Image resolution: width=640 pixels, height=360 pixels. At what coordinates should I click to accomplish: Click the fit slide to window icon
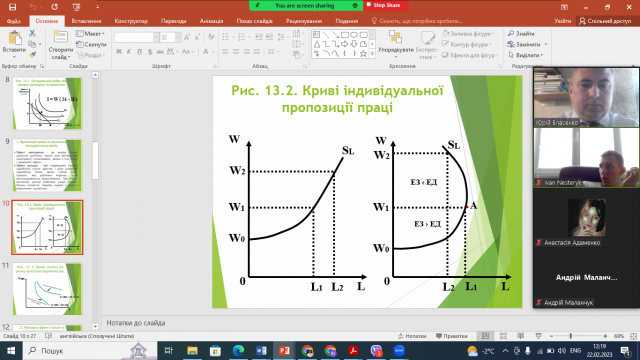pyautogui.click(x=633, y=336)
